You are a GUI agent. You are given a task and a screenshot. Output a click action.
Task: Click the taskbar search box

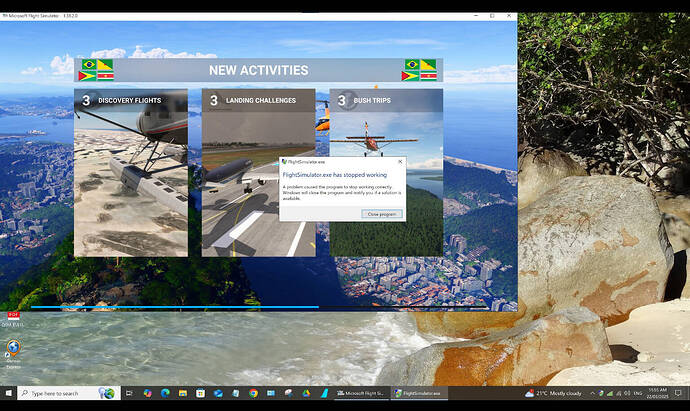[x=69, y=393]
